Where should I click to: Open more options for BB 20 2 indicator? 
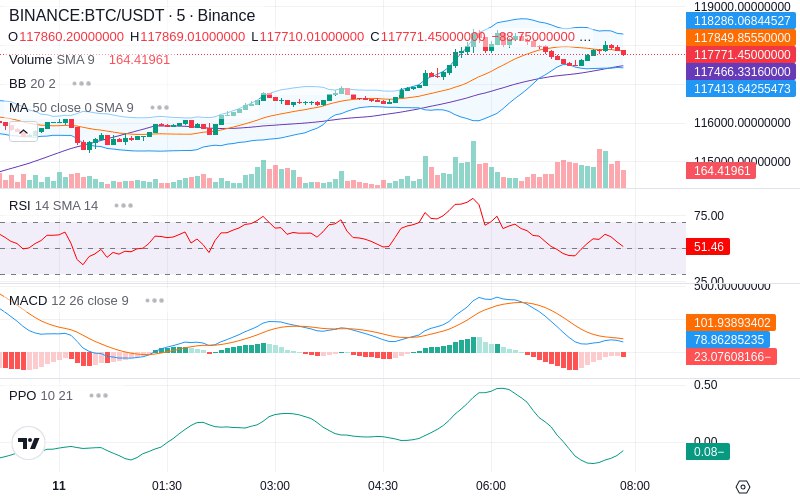[x=82, y=84]
